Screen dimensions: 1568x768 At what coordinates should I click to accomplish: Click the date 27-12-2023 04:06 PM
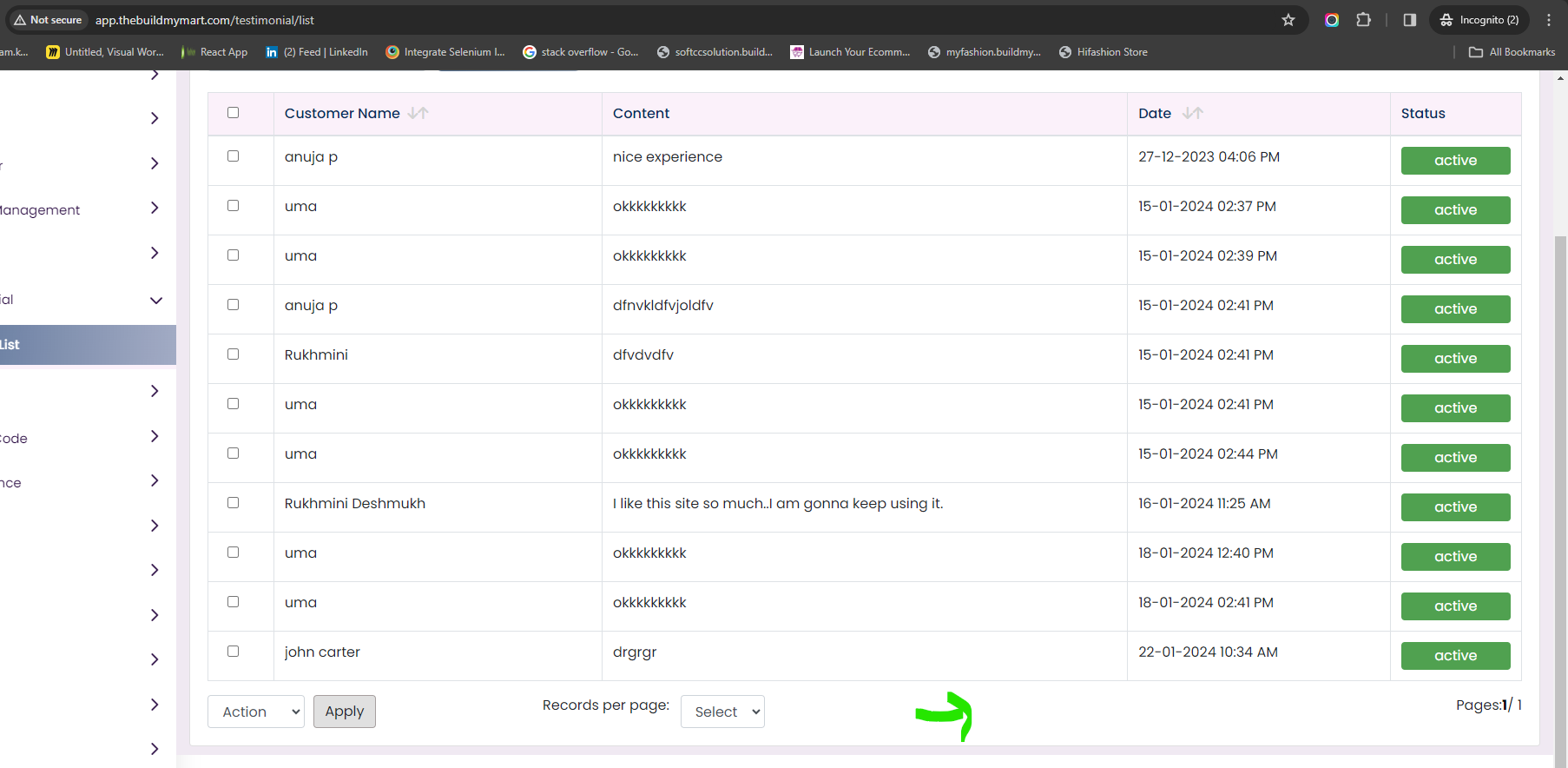tap(1209, 157)
